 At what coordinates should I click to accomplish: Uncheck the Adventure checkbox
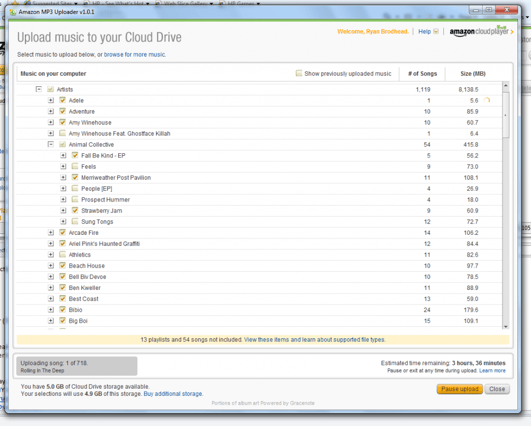[x=62, y=111]
